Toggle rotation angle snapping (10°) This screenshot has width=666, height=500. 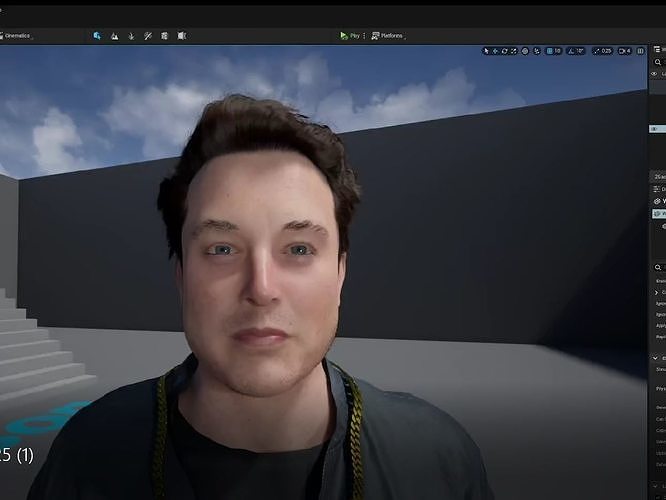[576, 51]
